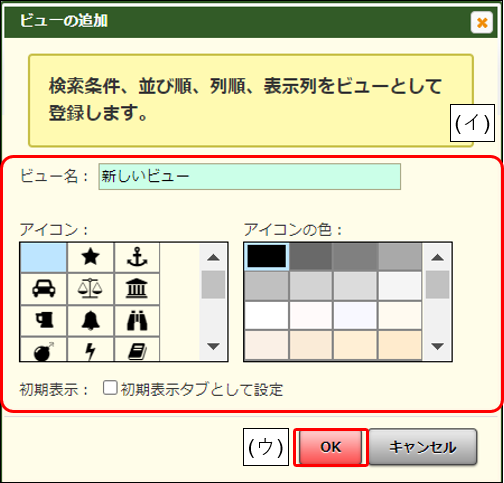Choose the binoculars icon
The width and height of the screenshot is (504, 483).
(137, 320)
